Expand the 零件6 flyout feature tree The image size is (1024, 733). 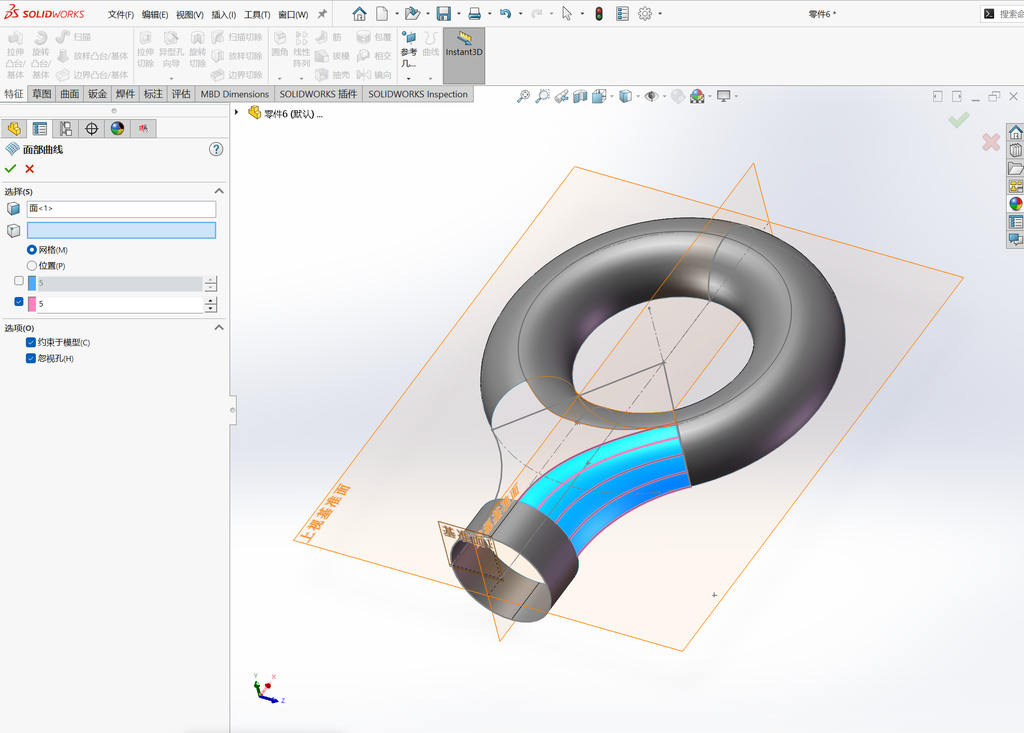236,113
